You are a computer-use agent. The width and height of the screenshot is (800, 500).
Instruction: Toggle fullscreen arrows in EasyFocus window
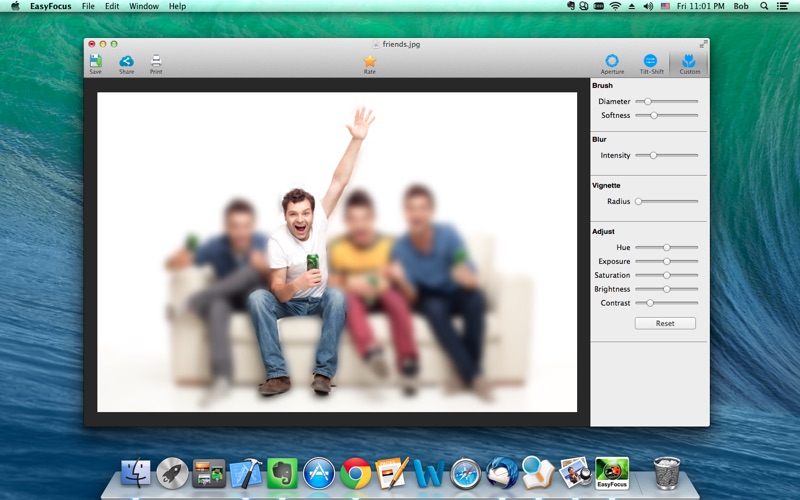click(703, 44)
